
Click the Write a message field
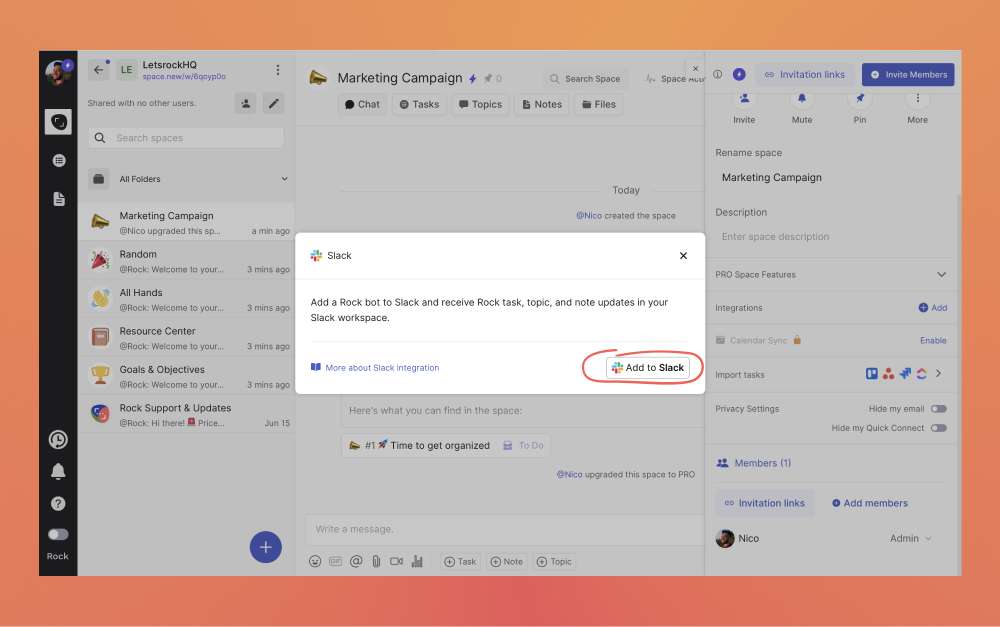(x=505, y=529)
